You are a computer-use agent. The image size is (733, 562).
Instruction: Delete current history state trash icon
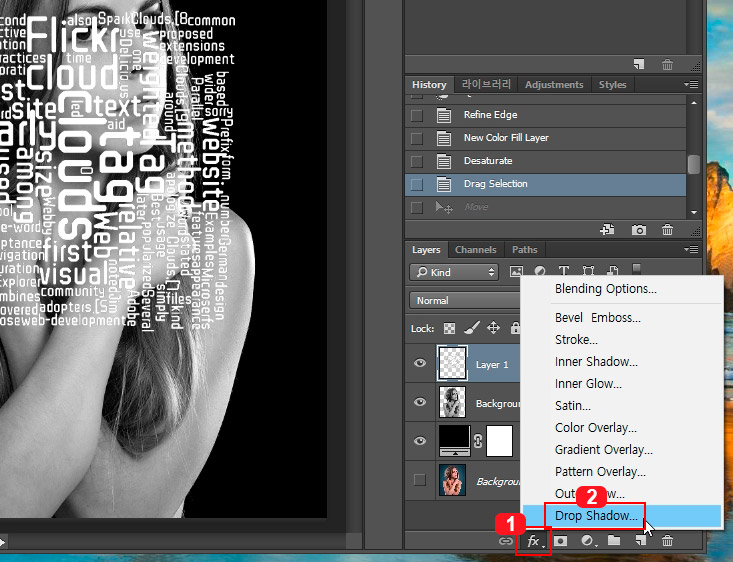tap(667, 230)
